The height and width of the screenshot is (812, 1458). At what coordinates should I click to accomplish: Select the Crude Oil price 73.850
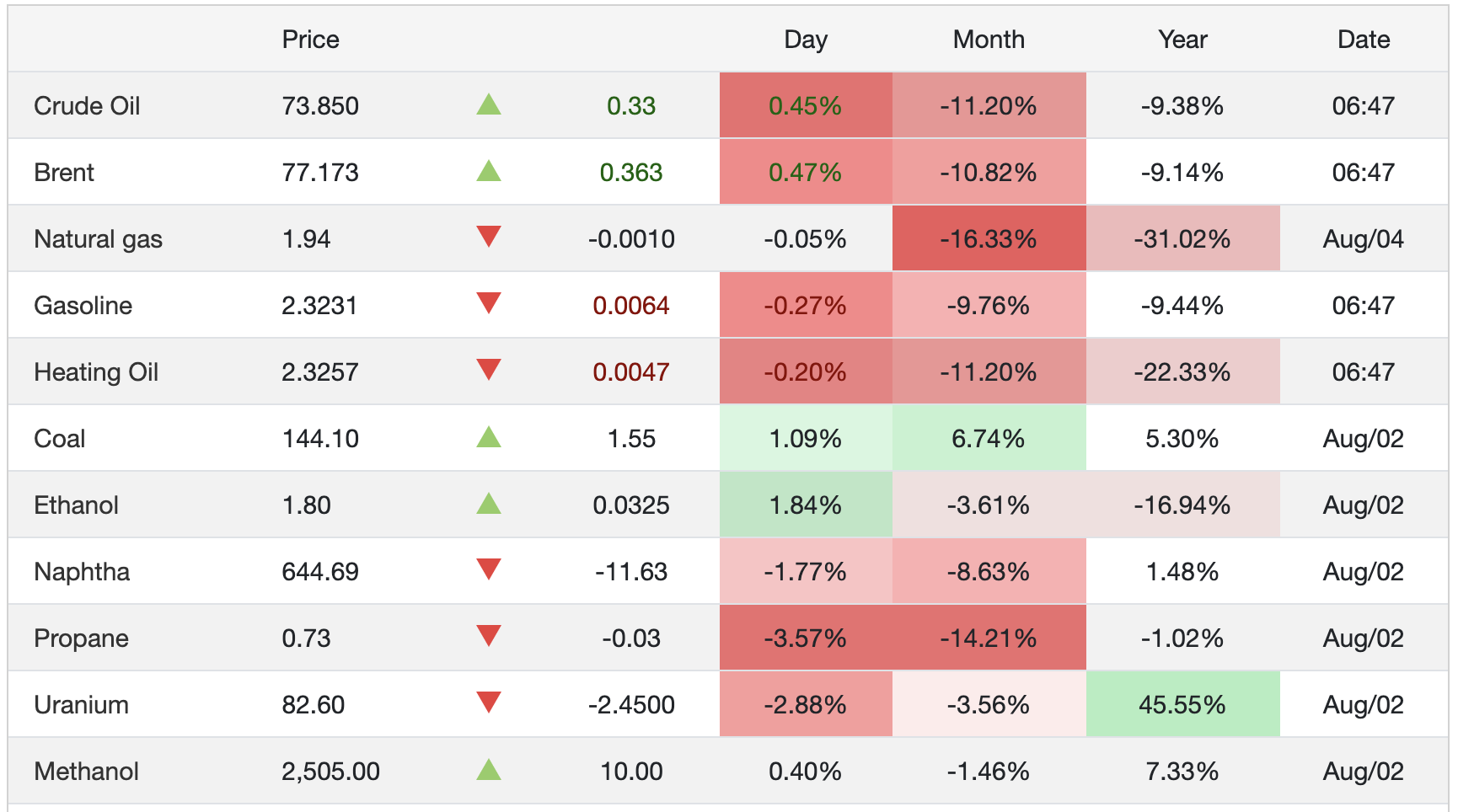[320, 106]
